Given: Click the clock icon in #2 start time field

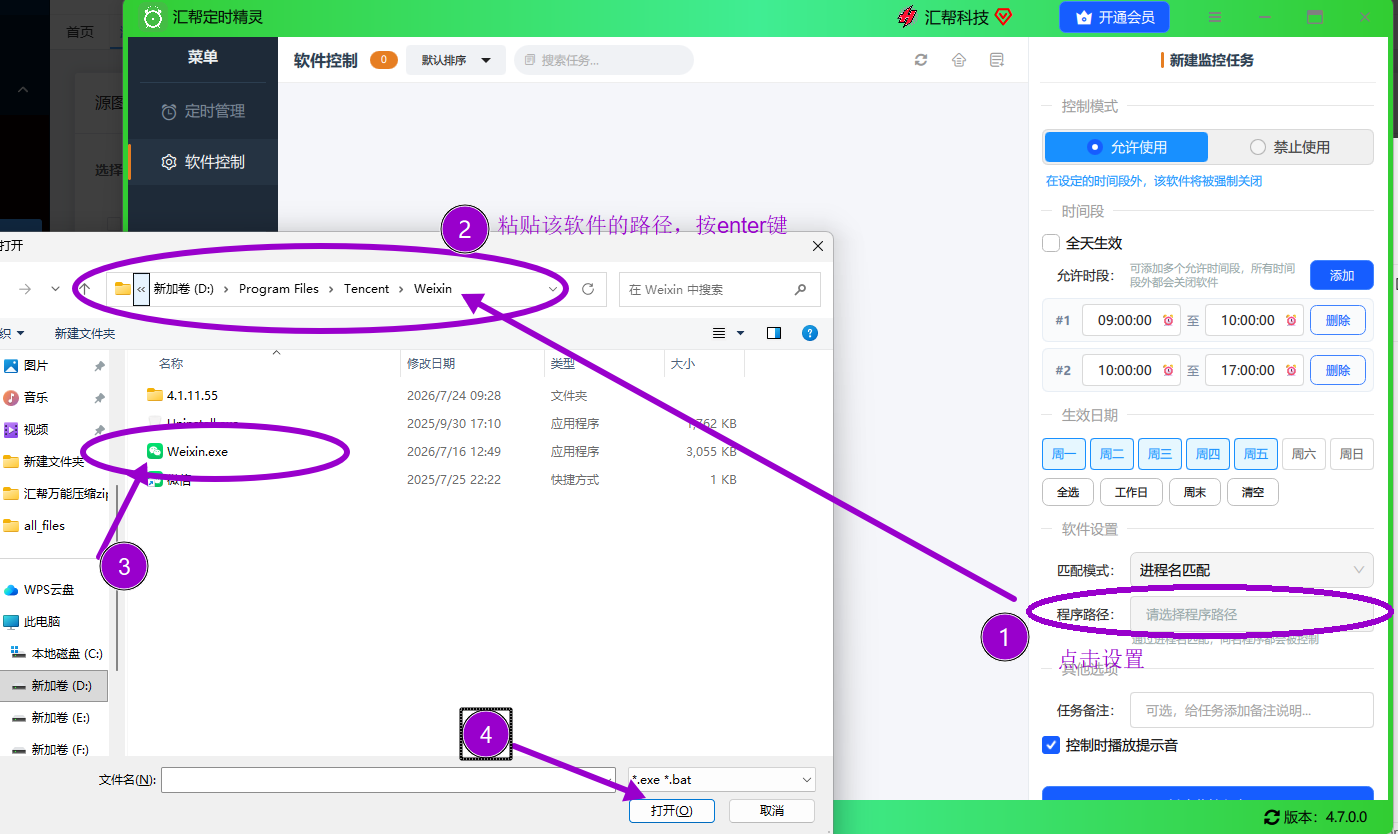Looking at the screenshot, I should pos(1168,371).
